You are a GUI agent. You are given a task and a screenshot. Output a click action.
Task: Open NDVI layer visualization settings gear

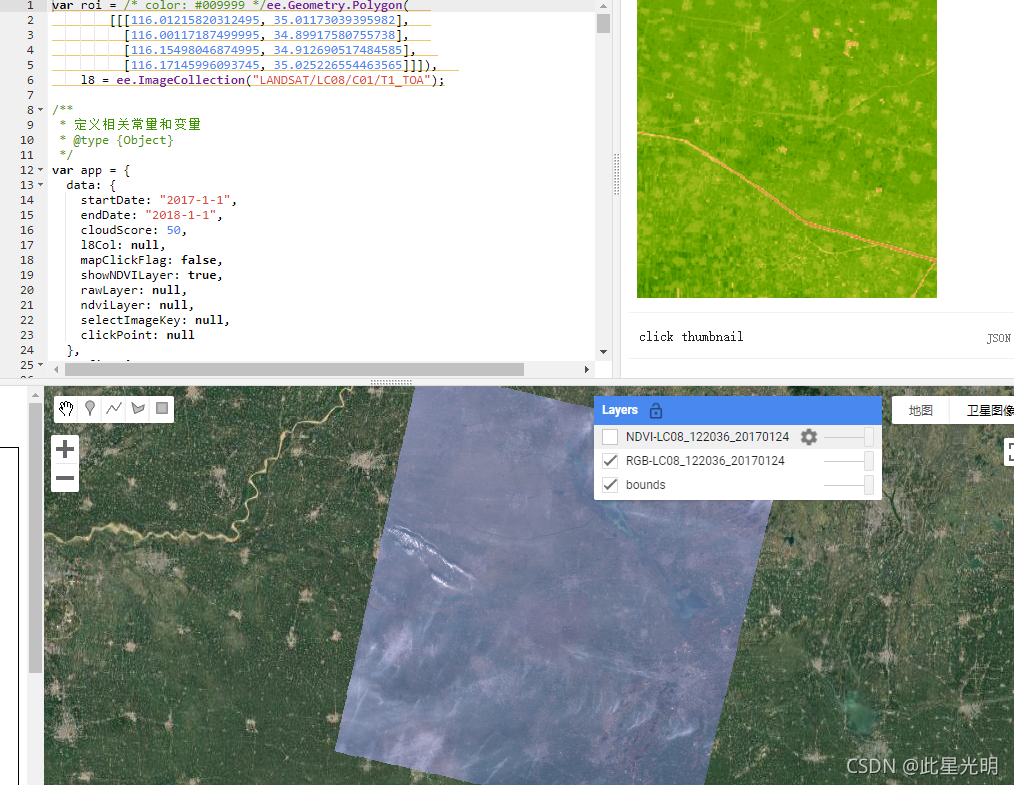tap(808, 437)
